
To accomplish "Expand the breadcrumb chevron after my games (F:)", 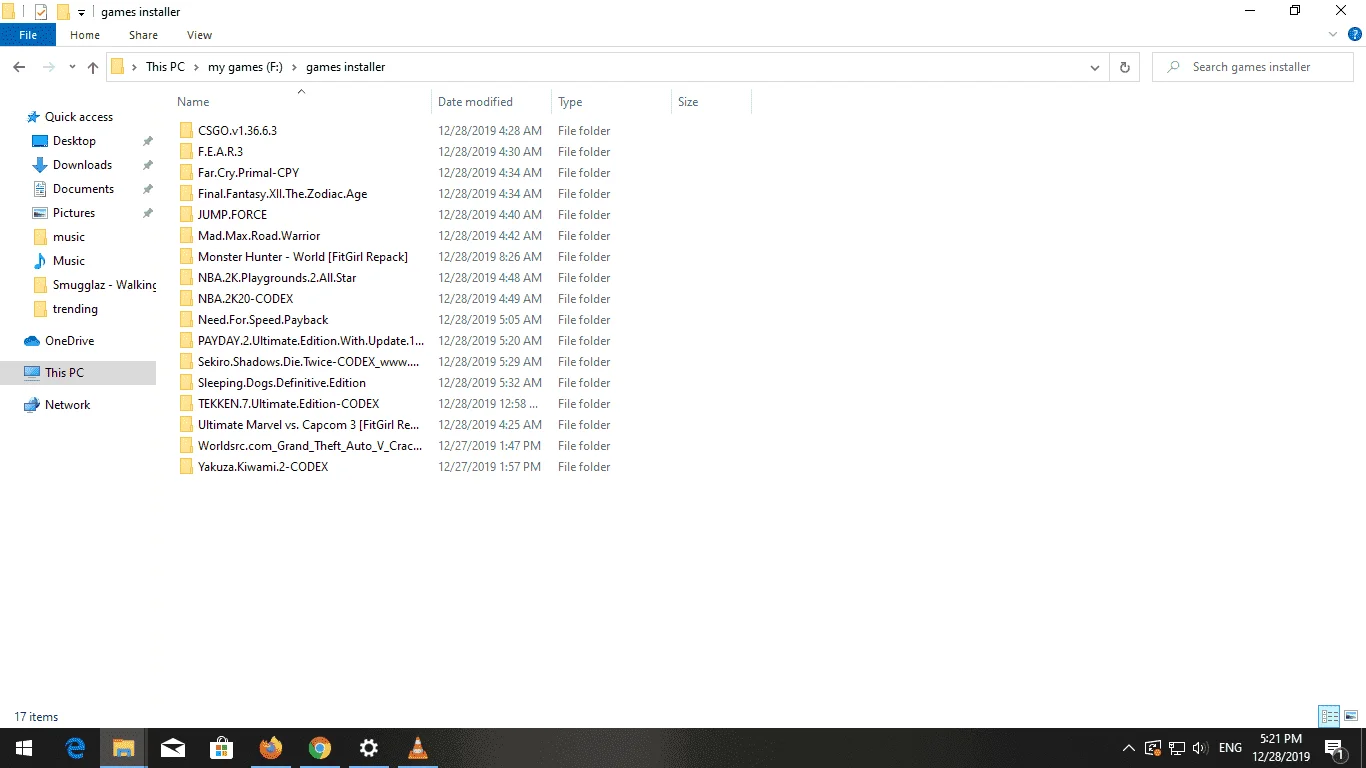I will 294,67.
